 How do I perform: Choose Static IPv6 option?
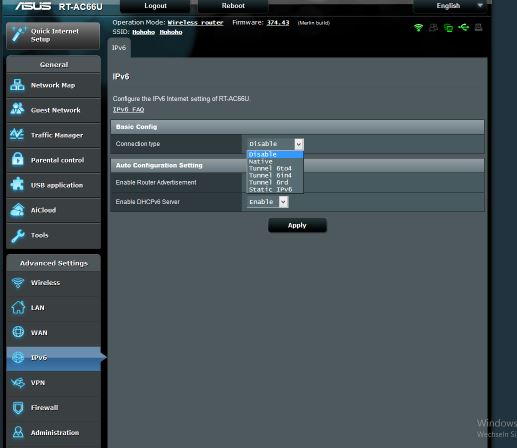point(275,189)
